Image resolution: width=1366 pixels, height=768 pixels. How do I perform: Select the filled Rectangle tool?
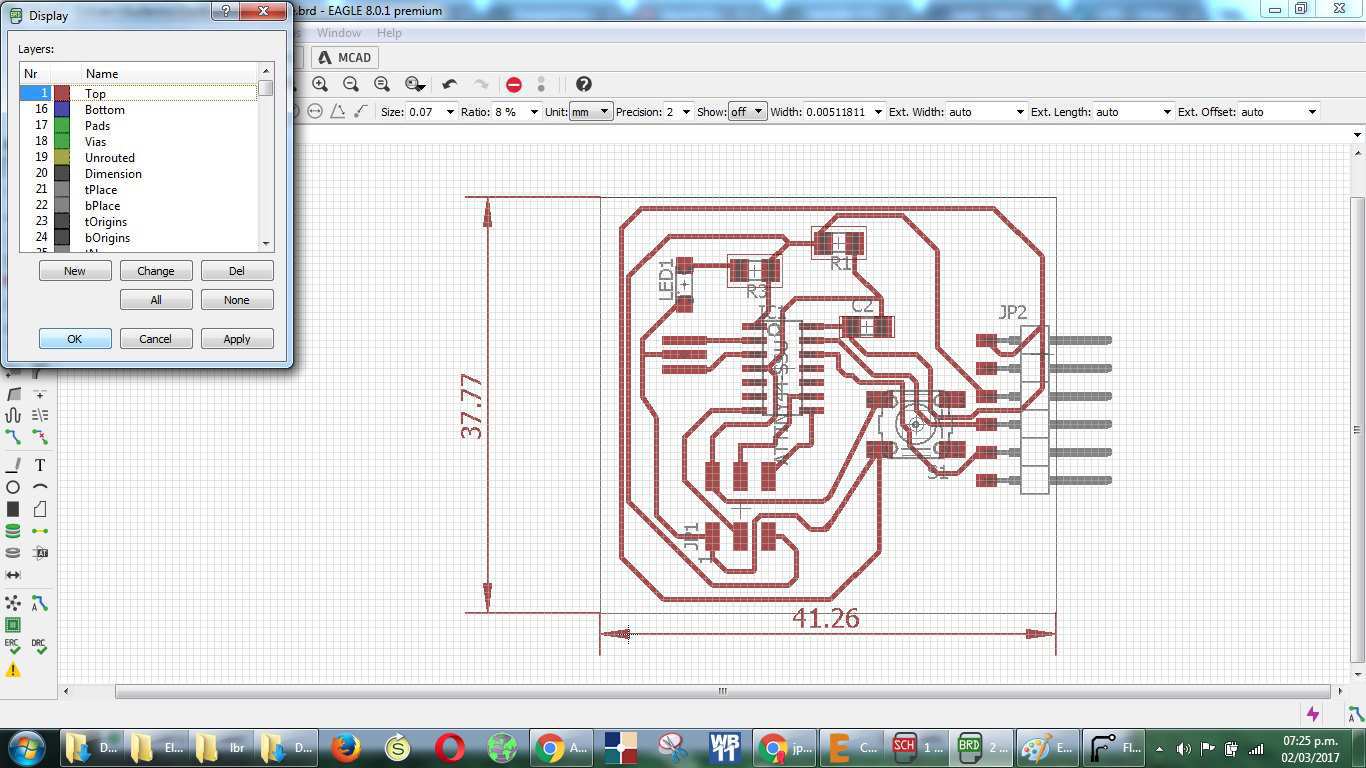pyautogui.click(x=13, y=509)
